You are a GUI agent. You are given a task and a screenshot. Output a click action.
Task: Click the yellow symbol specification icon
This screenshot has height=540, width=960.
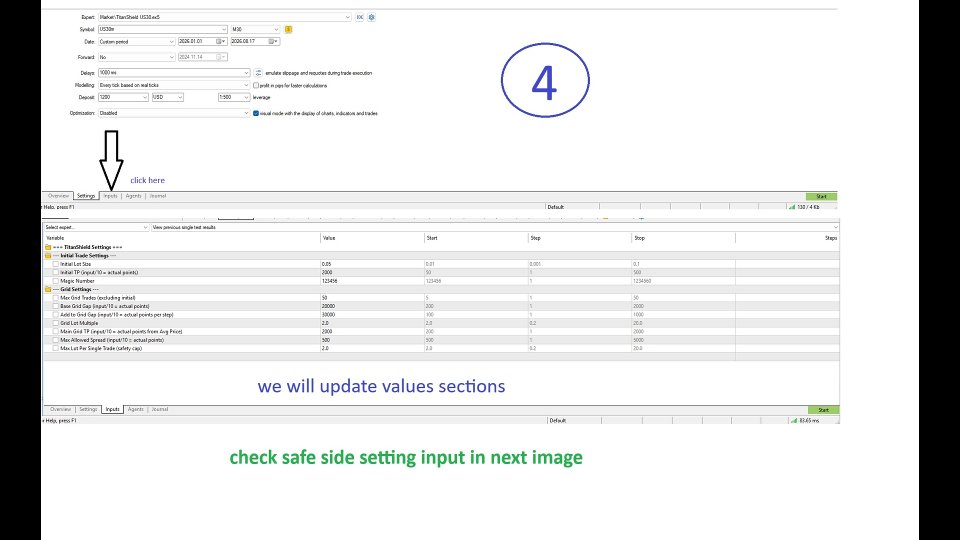coord(288,29)
